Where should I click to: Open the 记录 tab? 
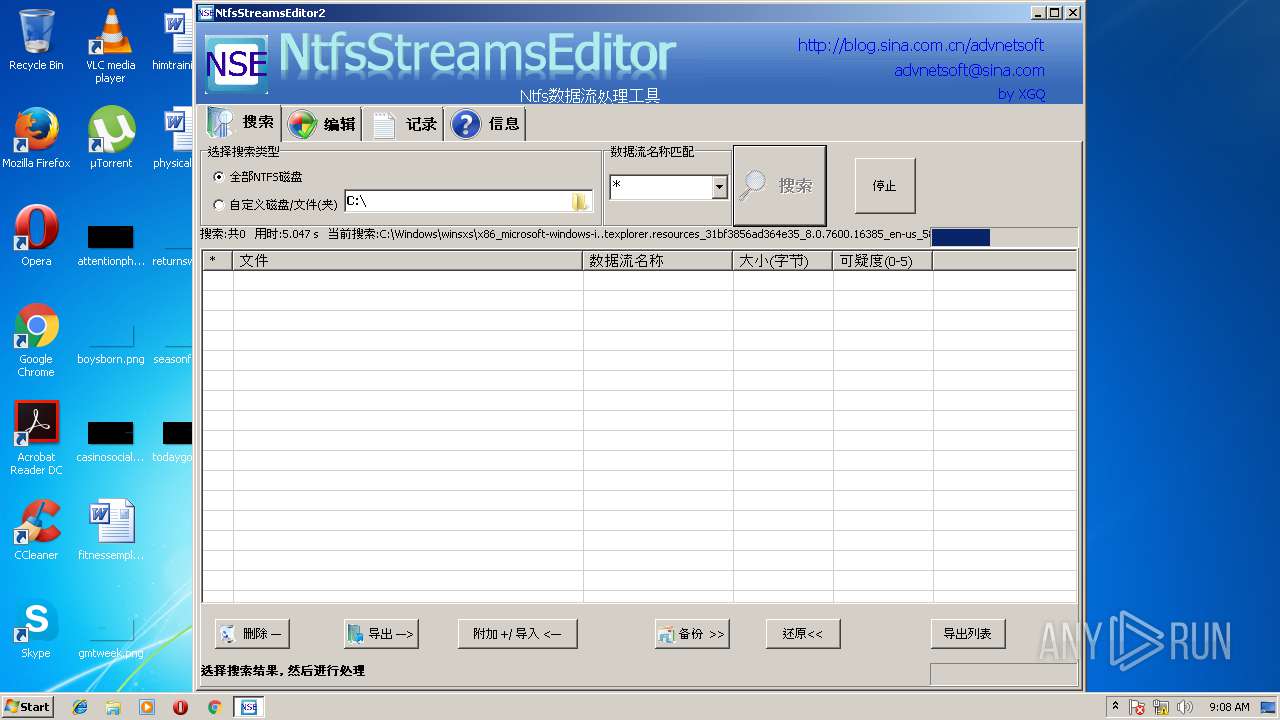click(x=404, y=124)
